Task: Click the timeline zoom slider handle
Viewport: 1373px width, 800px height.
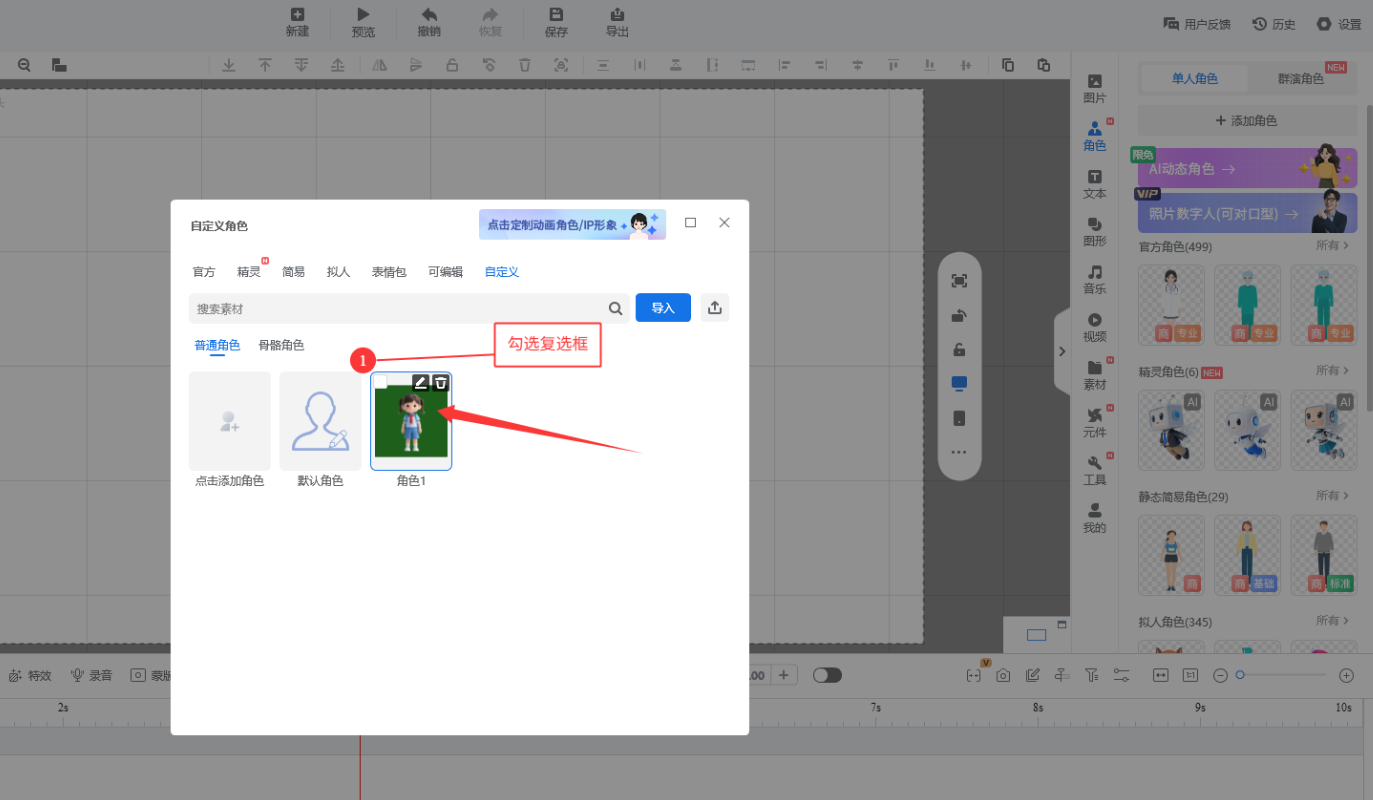Action: 1240,675
